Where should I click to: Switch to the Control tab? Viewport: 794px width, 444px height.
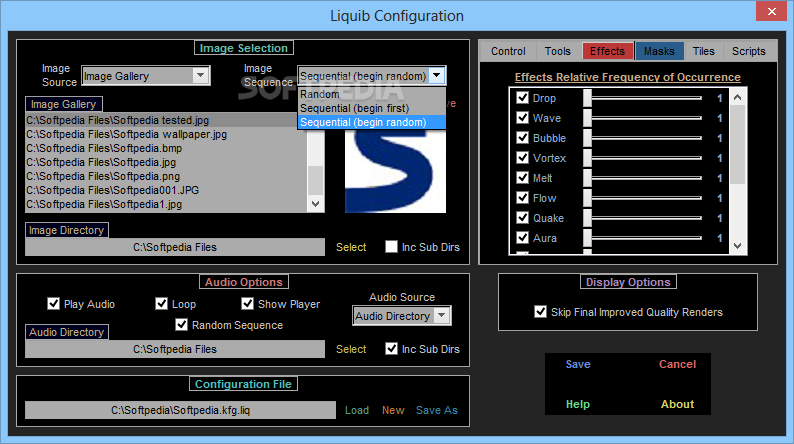[508, 51]
